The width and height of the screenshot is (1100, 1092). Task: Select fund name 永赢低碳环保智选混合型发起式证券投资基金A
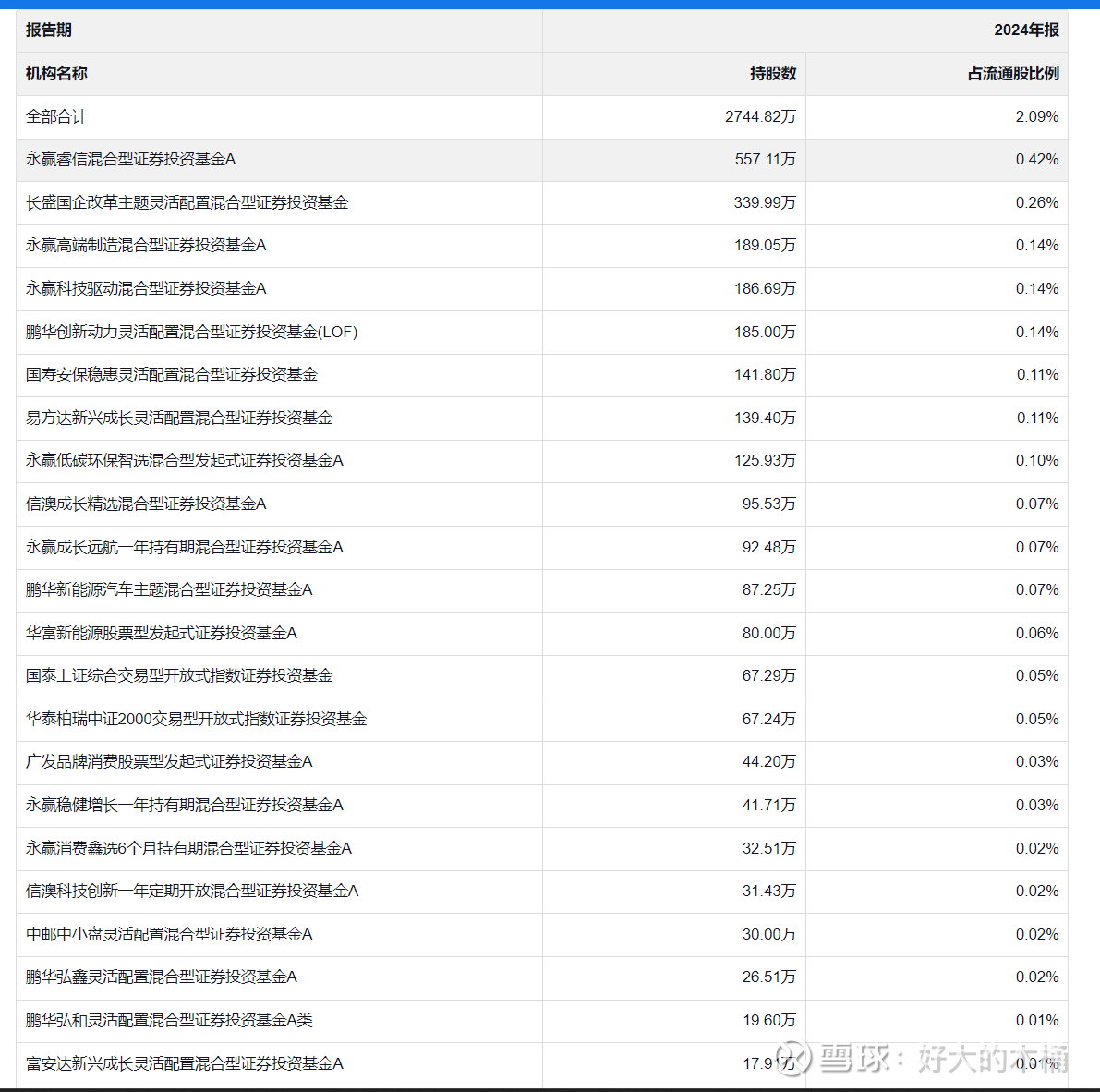pos(185,461)
